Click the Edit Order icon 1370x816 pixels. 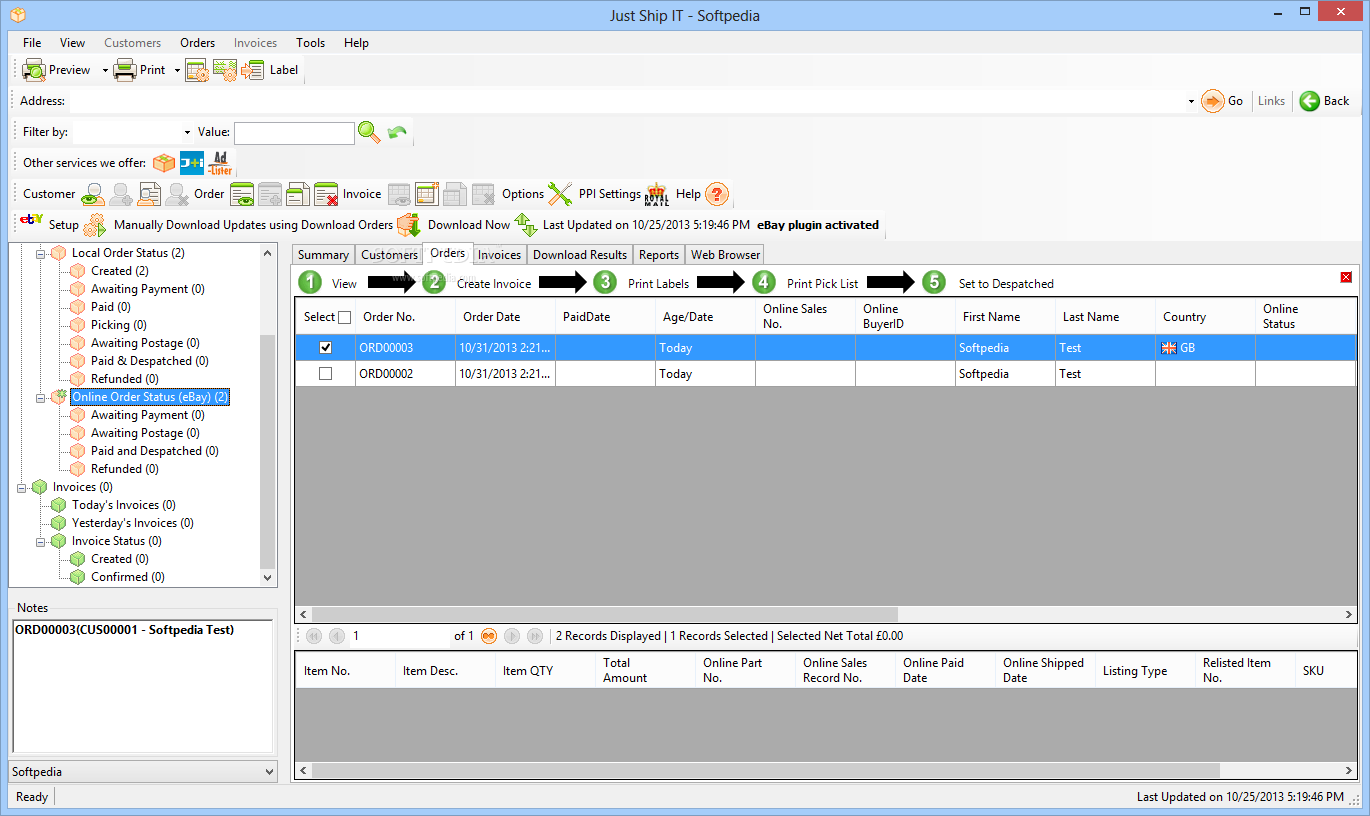point(298,194)
